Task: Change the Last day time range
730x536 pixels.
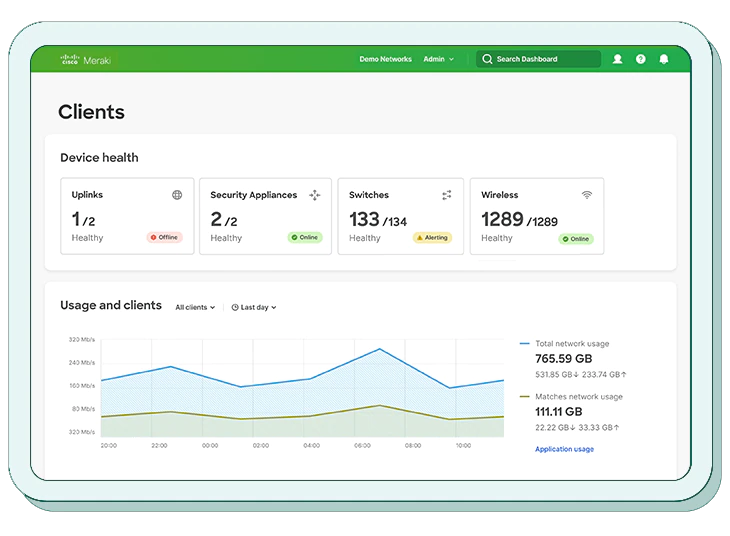Action: (x=254, y=307)
